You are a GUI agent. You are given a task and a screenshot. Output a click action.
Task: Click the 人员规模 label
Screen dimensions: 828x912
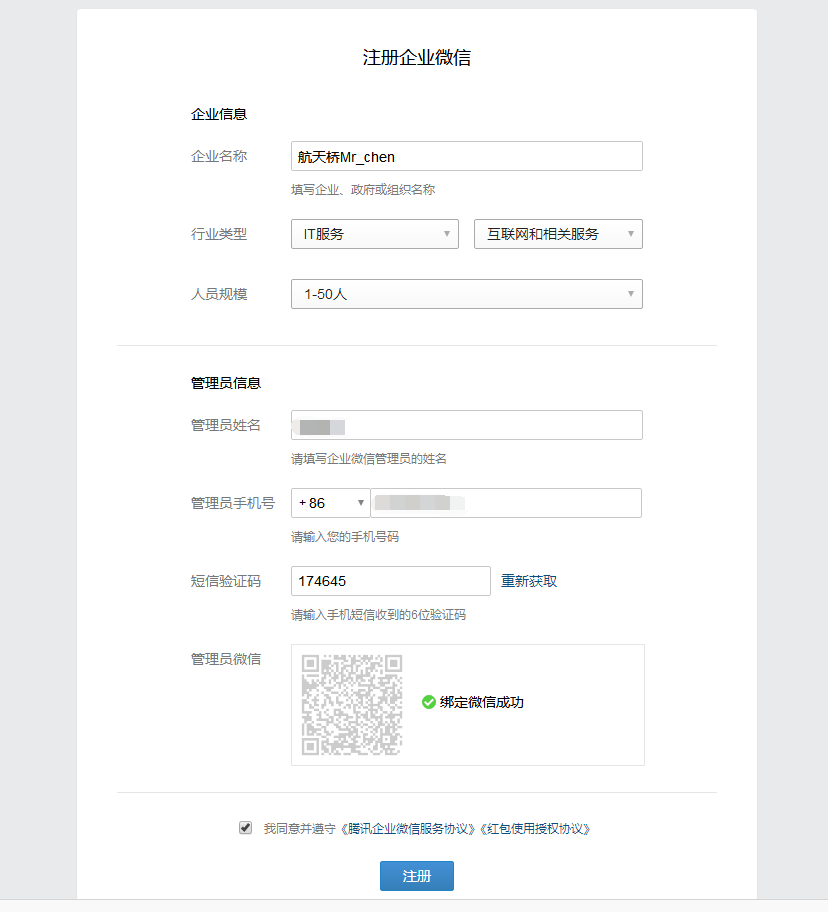tap(219, 294)
